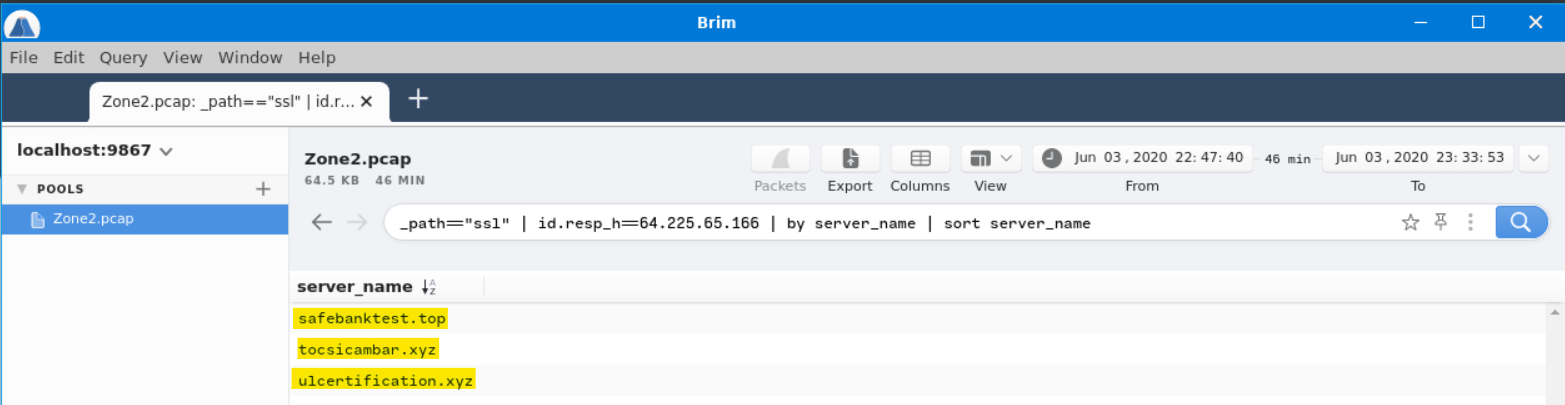Image resolution: width=1565 pixels, height=405 pixels.
Task: Close the Zone2.pcap tab
Action: coord(367,101)
